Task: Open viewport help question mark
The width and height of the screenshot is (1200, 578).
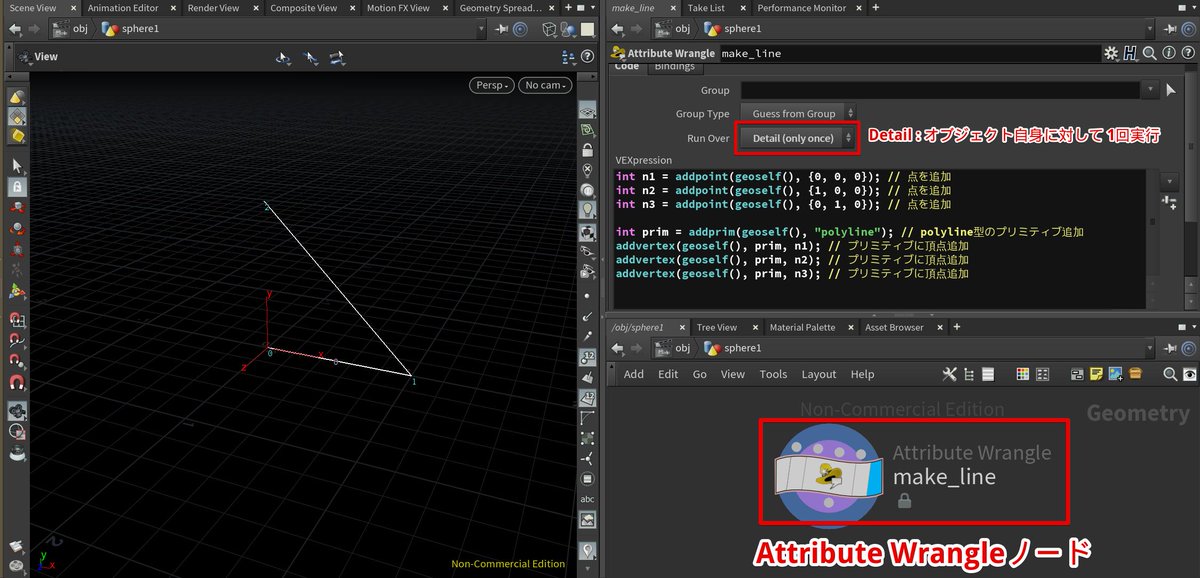Action: point(587,57)
